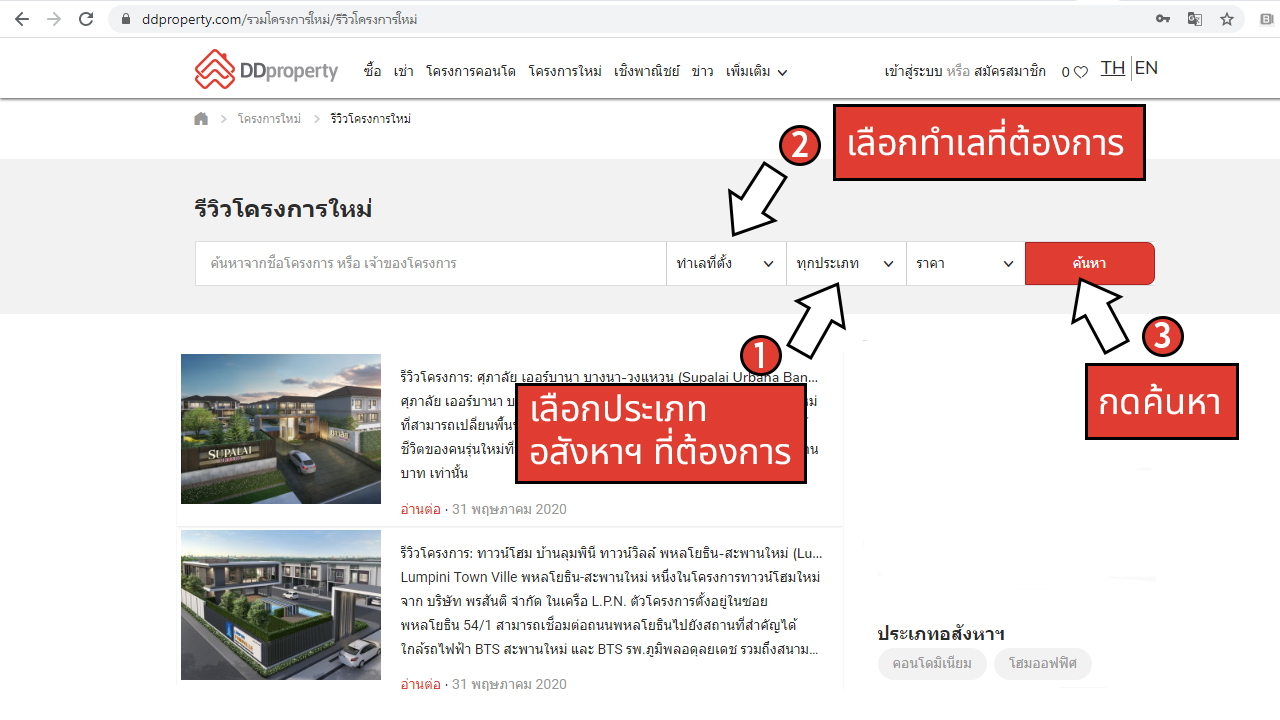Open the ทำเลที่ตั้ง location dropdown

[x=726, y=263]
